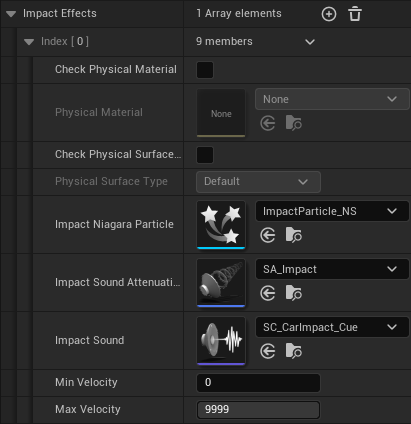The image size is (411, 424).
Task: Open the SC_CarImpact_Cue asset dropdown
Action: pyautogui.click(x=332, y=327)
